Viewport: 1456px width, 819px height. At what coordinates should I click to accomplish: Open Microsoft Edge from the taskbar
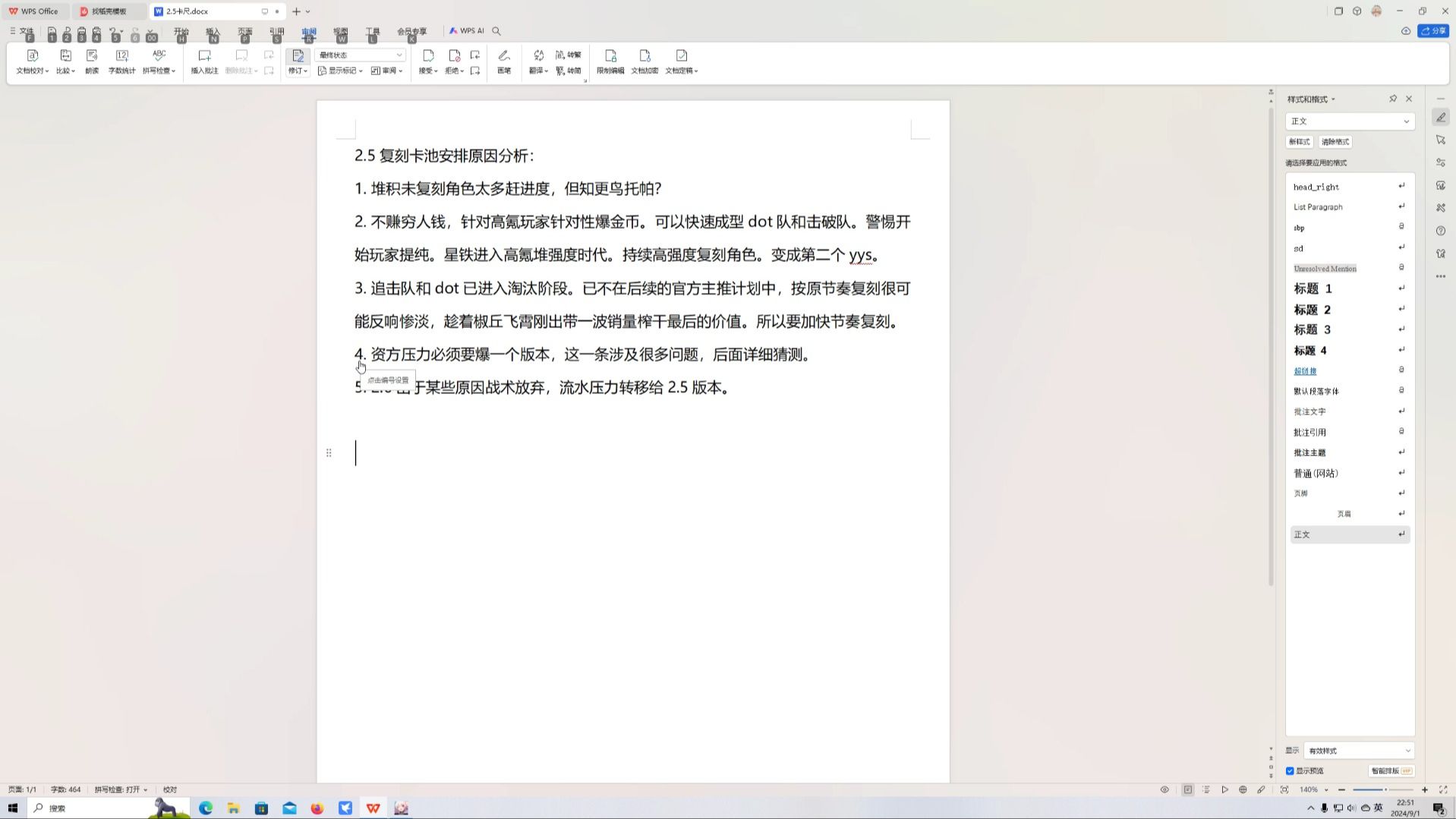click(x=206, y=808)
